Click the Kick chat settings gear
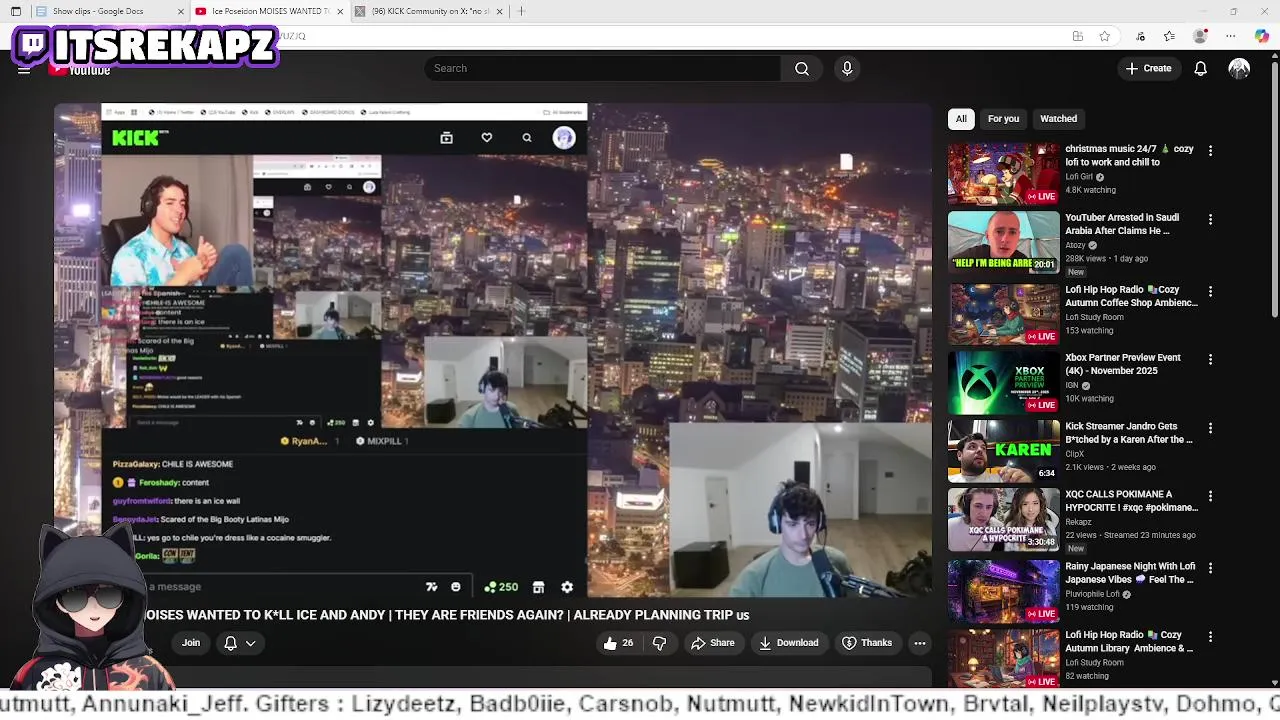 coord(567,587)
